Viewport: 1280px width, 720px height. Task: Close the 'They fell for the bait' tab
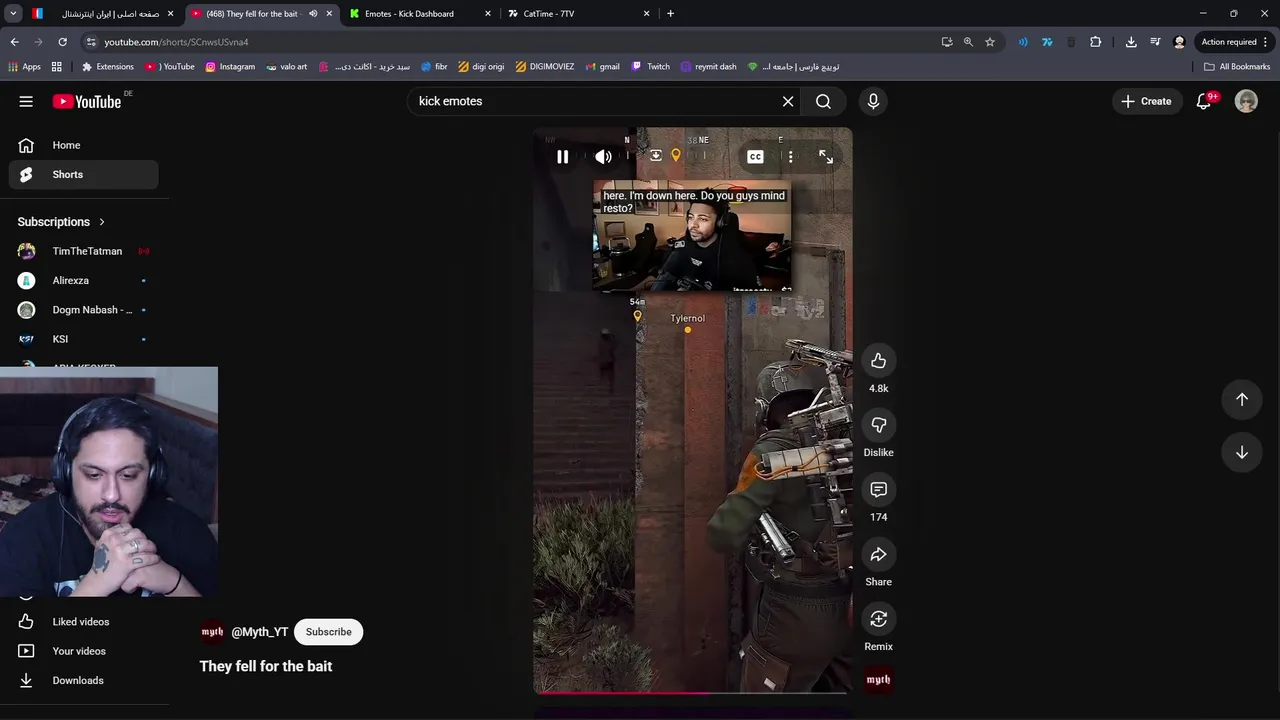[329, 14]
